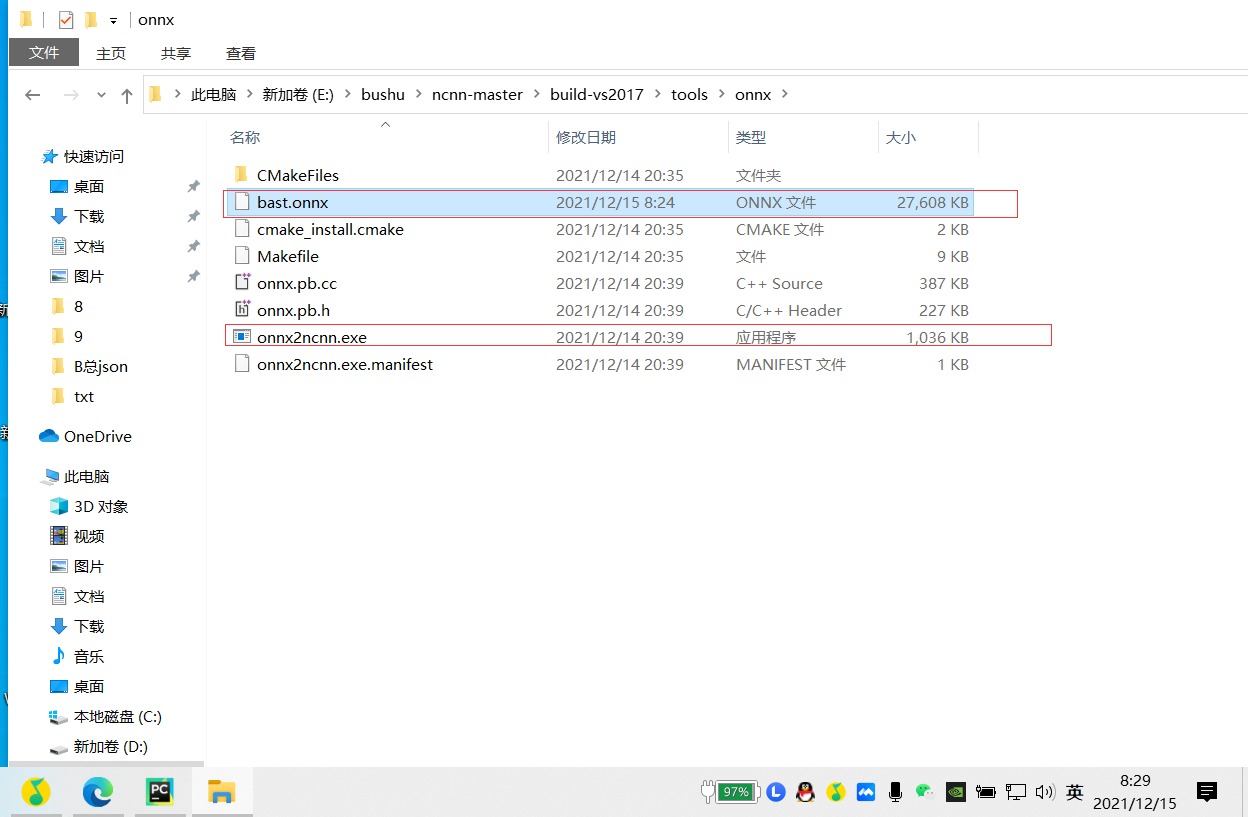Check the 97% battery status icon
Viewport: 1248px width, 817px height.
[x=733, y=791]
